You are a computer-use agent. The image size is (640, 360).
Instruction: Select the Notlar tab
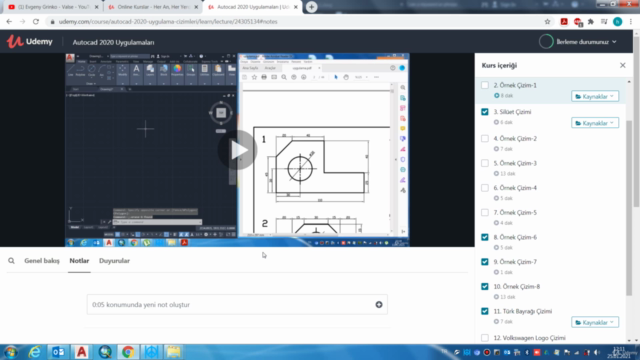(79, 260)
